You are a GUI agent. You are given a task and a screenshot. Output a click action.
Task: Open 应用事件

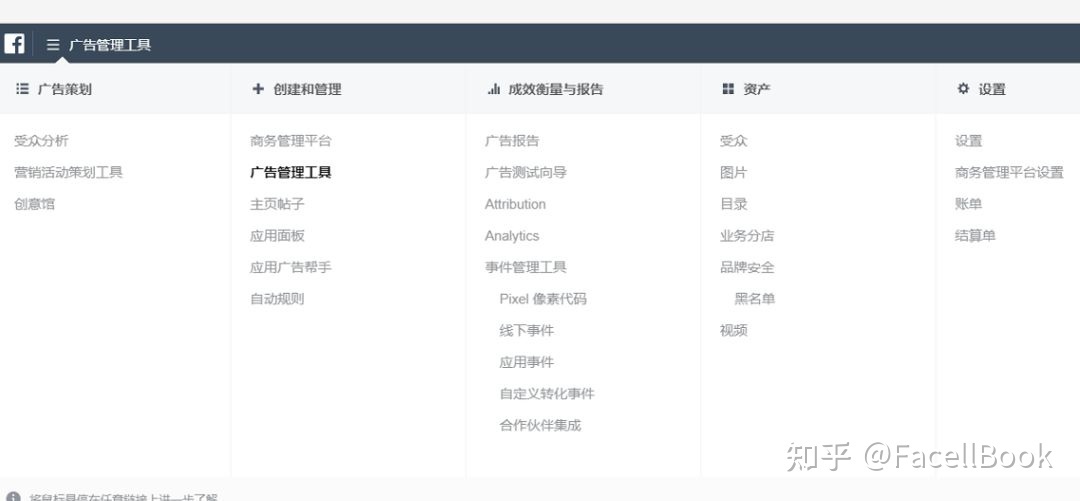(526, 362)
